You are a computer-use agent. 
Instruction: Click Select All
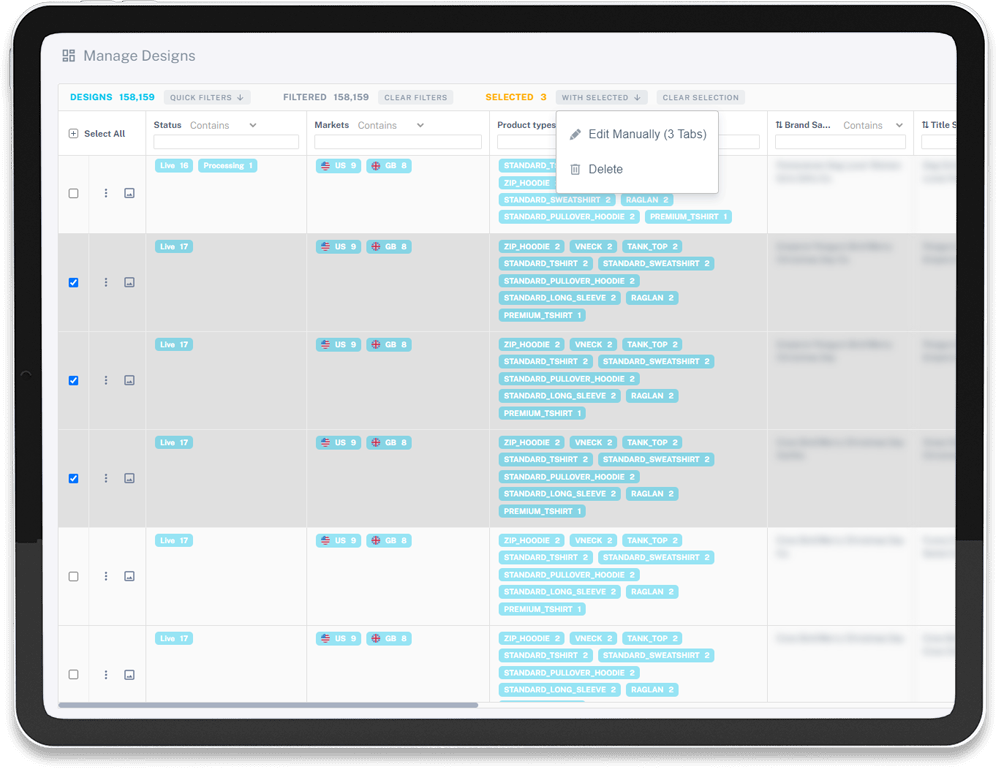(x=104, y=133)
